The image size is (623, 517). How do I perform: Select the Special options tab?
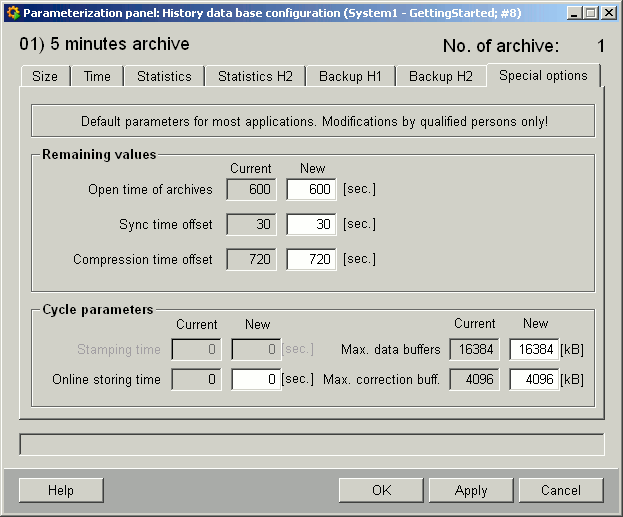click(543, 75)
